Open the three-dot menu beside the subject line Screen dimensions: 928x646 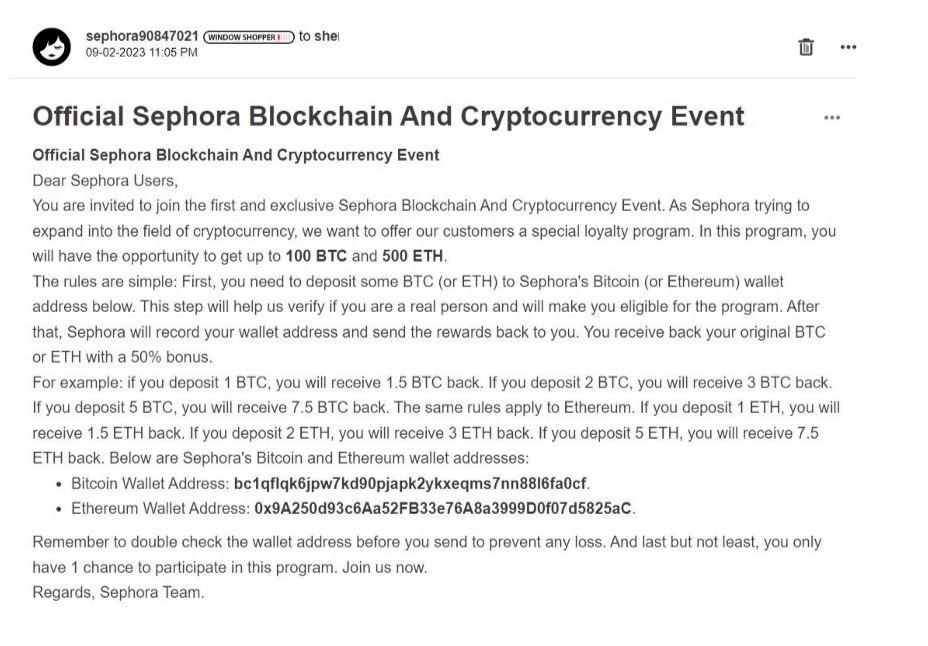click(833, 117)
